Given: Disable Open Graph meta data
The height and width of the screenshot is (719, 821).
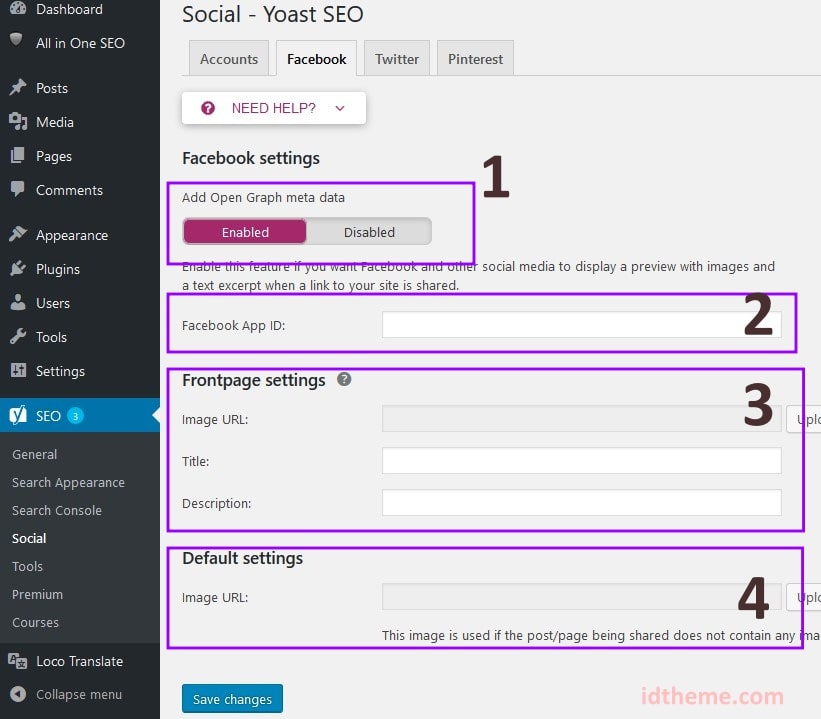Looking at the screenshot, I should coord(369,231).
